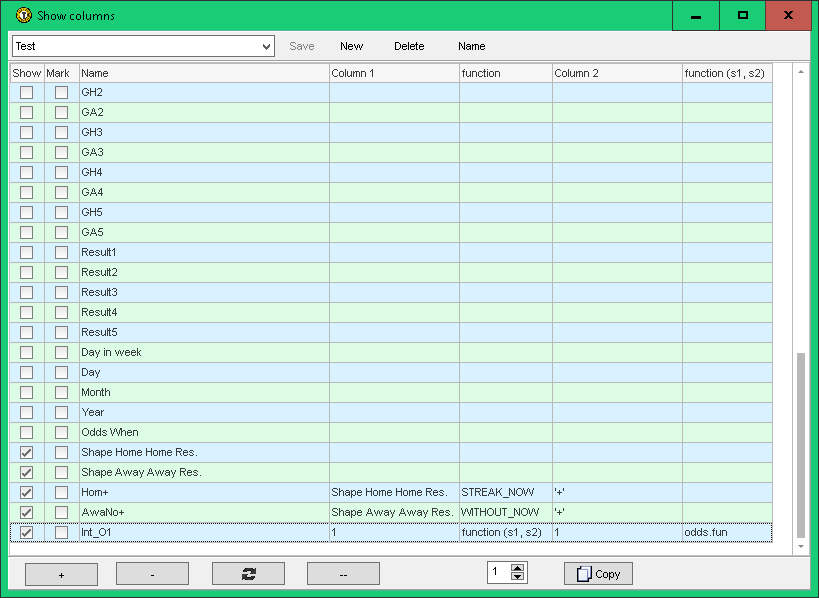Click the Copy button with pages icon

click(598, 573)
